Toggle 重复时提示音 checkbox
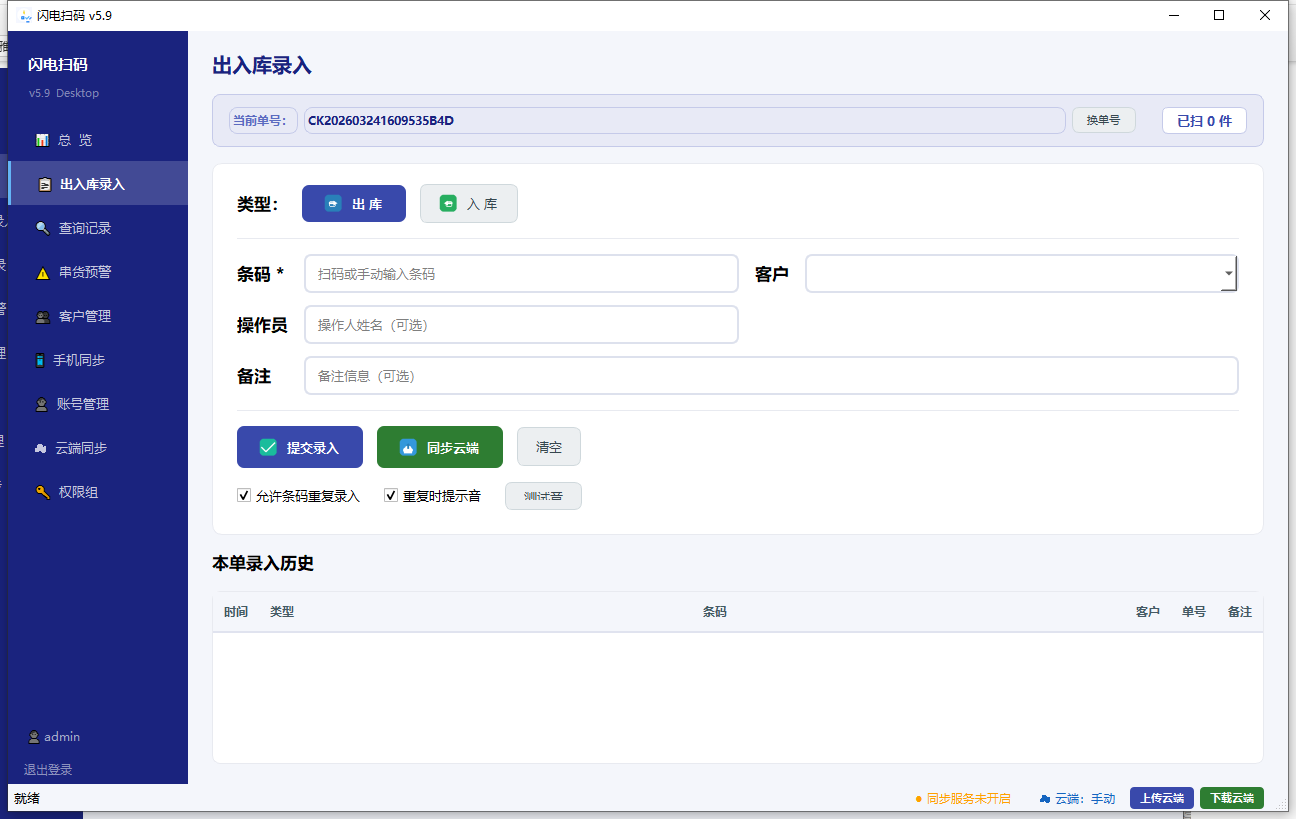 pyautogui.click(x=391, y=495)
